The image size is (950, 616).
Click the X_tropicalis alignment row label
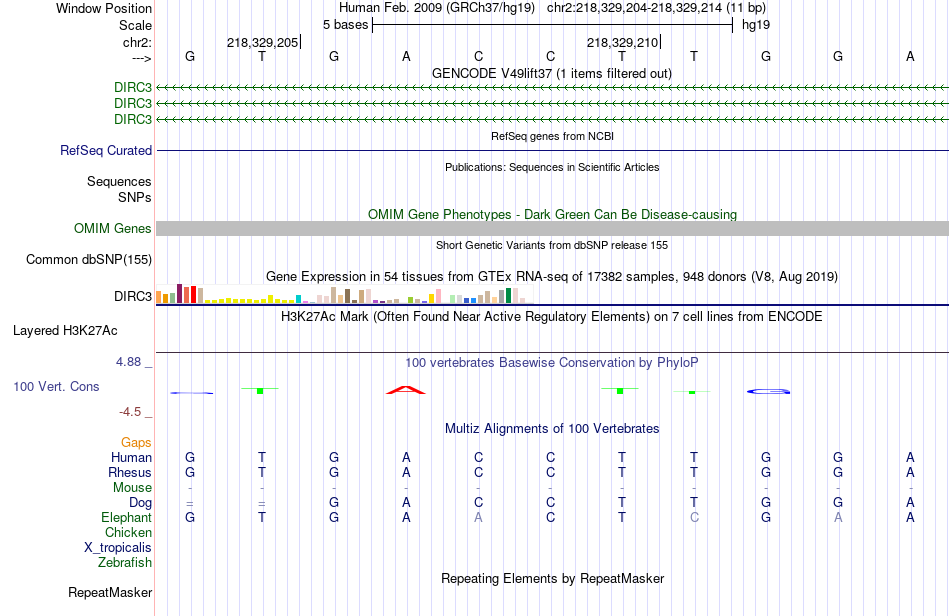click(118, 548)
